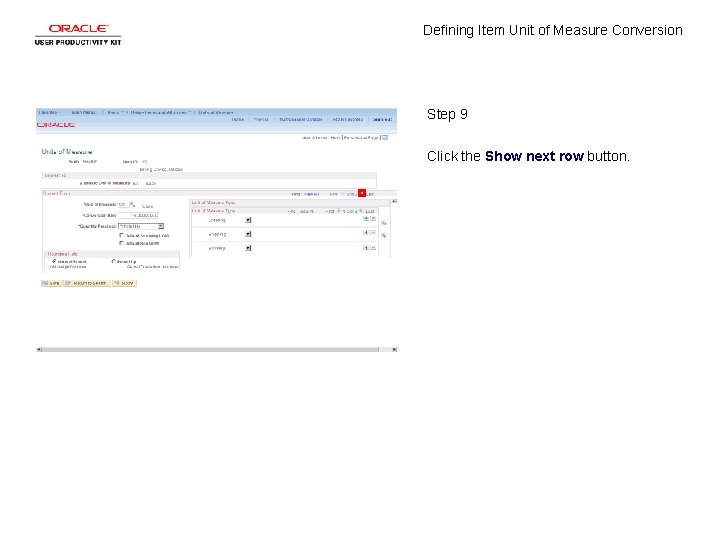
Task: Click the UOM Weight/Volume link
Action: (68, 267)
